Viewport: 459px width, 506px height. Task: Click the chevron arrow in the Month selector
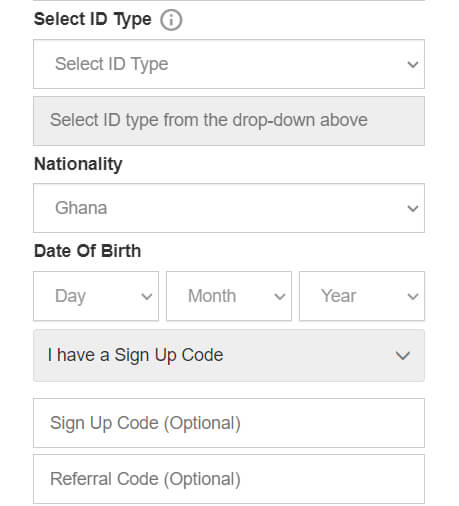coord(280,296)
